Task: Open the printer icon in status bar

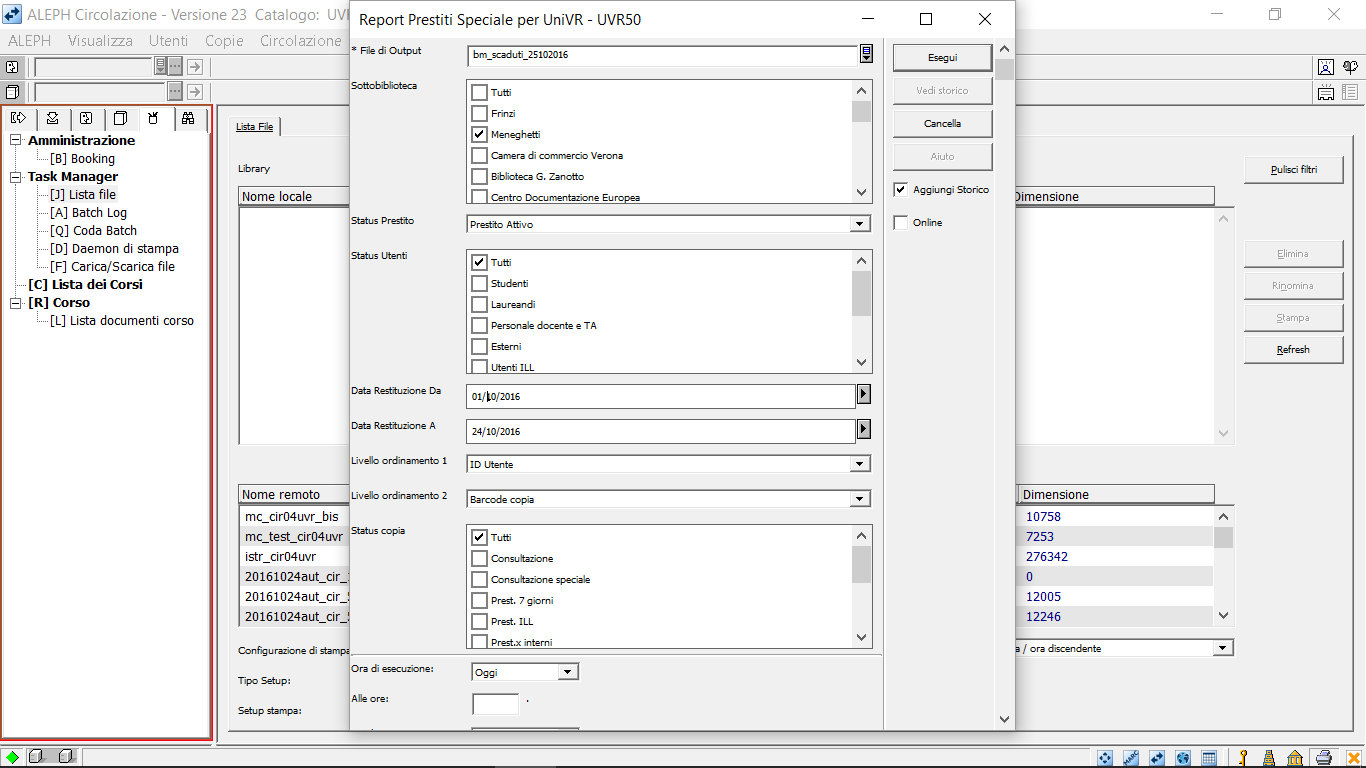Action: tap(1323, 758)
